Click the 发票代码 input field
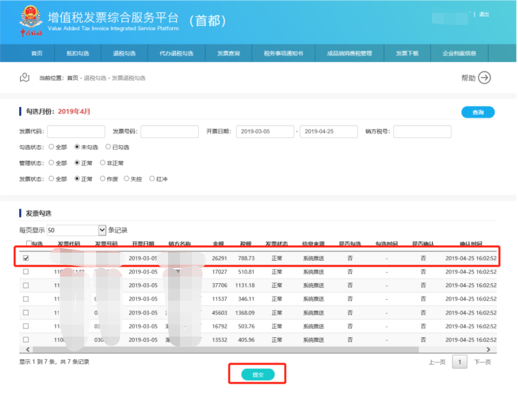The width and height of the screenshot is (518, 394). (76, 131)
